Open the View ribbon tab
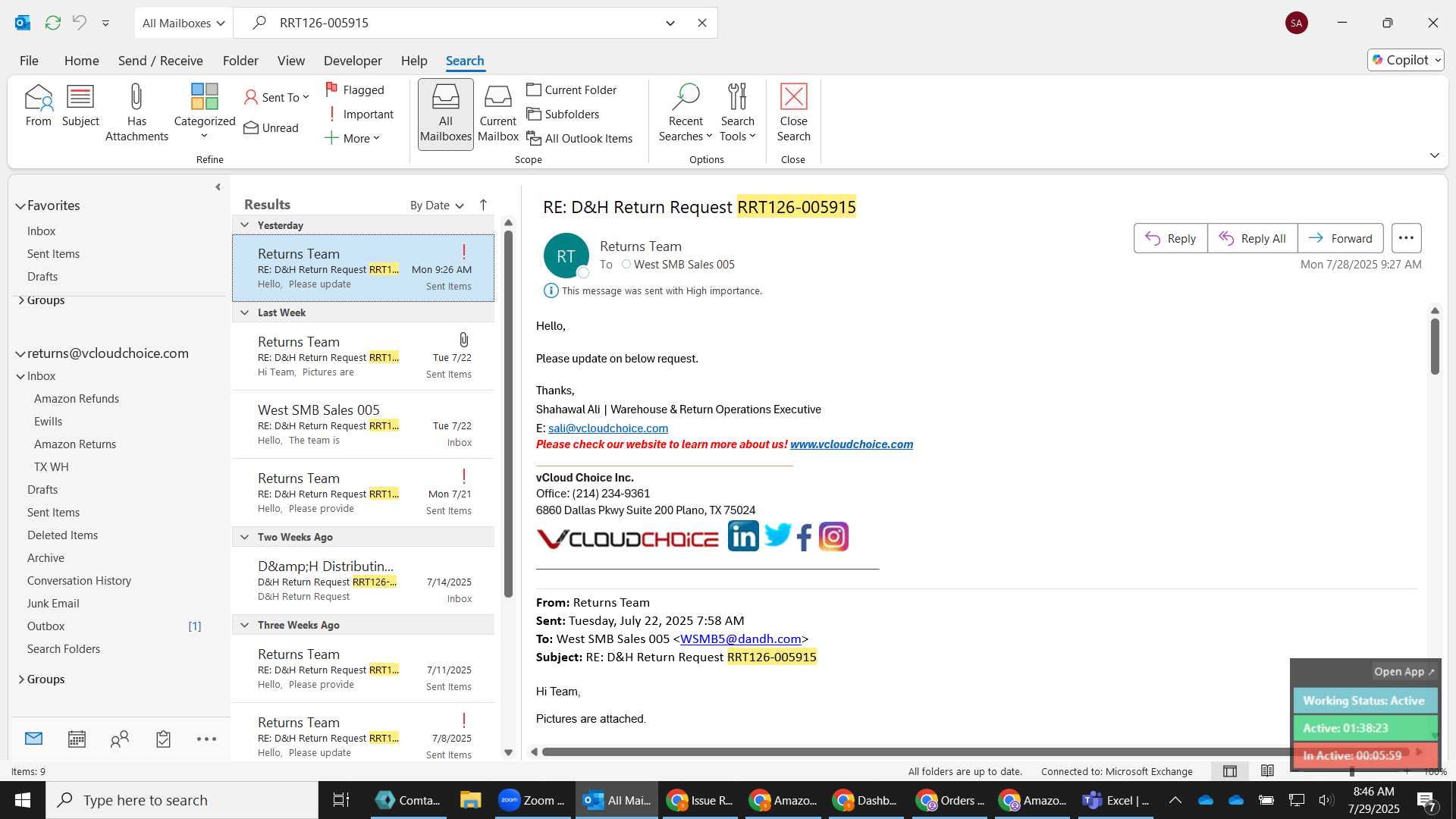Image resolution: width=1456 pixels, height=819 pixels. point(291,61)
